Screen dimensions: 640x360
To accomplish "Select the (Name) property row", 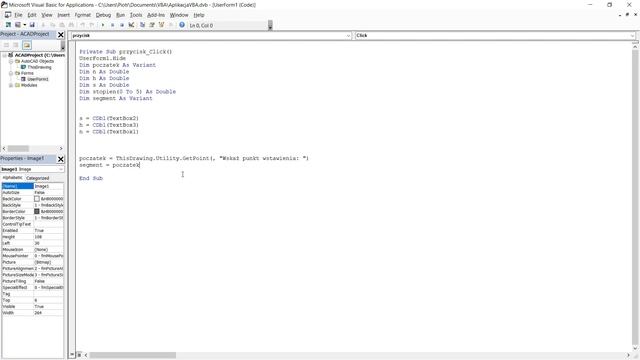I will 33,186.
